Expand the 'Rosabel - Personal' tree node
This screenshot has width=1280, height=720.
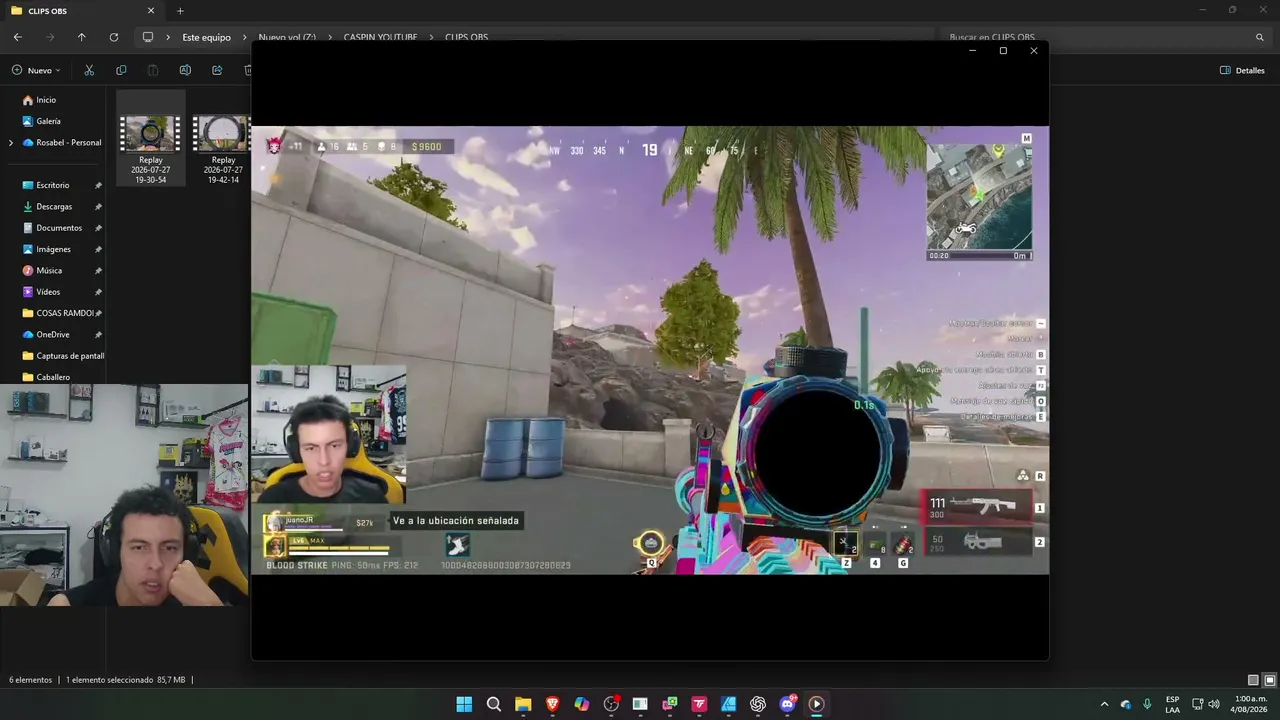point(11,143)
